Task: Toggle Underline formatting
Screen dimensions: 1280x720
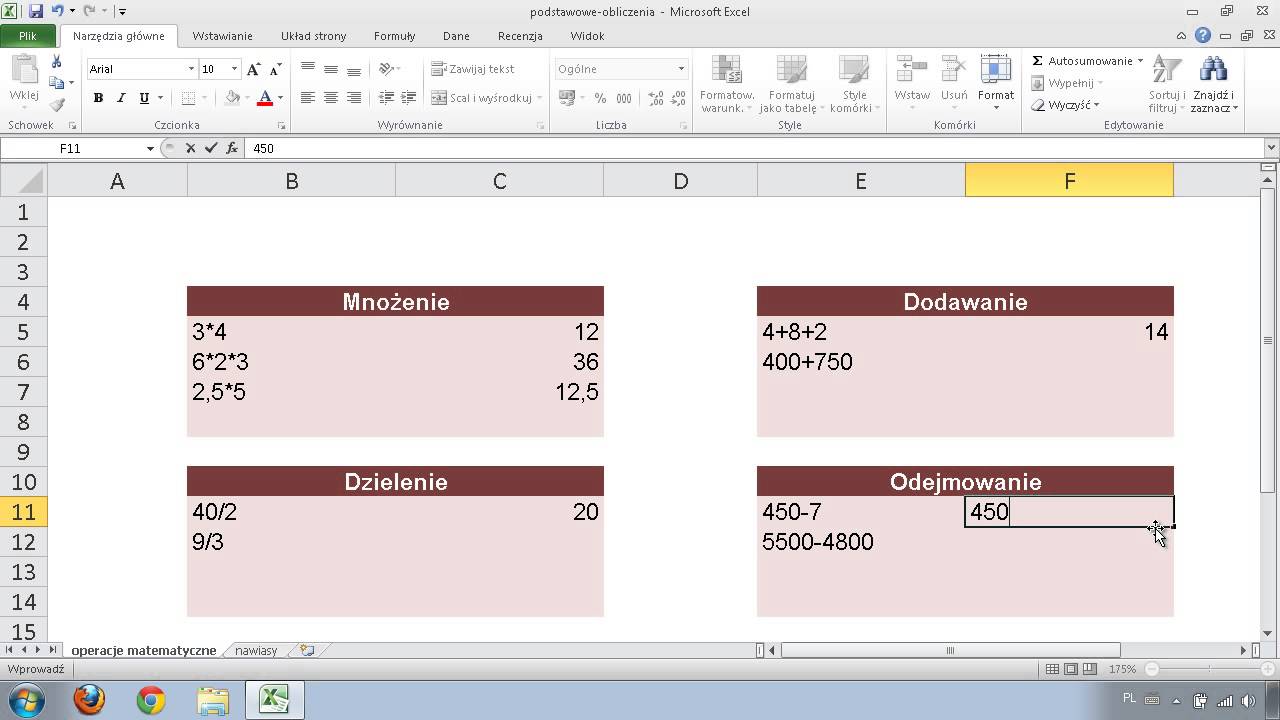Action: (144, 98)
